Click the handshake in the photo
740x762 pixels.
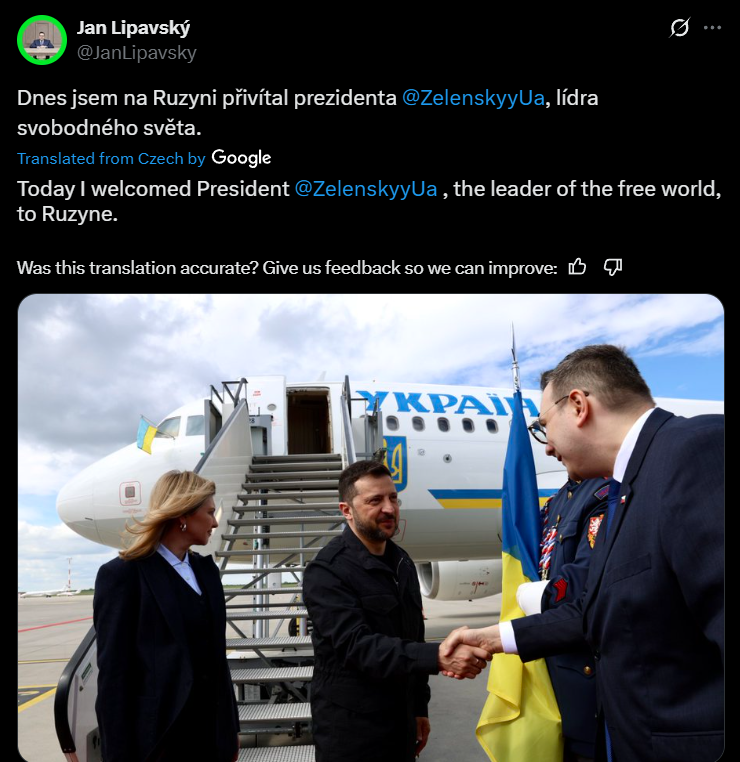coord(465,651)
